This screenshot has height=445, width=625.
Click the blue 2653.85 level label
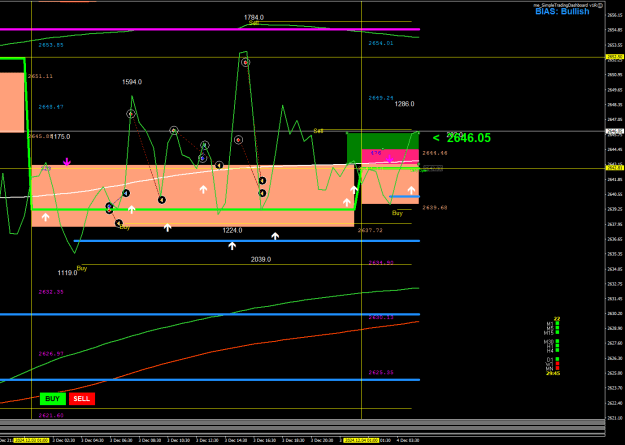pyautogui.click(x=51, y=45)
